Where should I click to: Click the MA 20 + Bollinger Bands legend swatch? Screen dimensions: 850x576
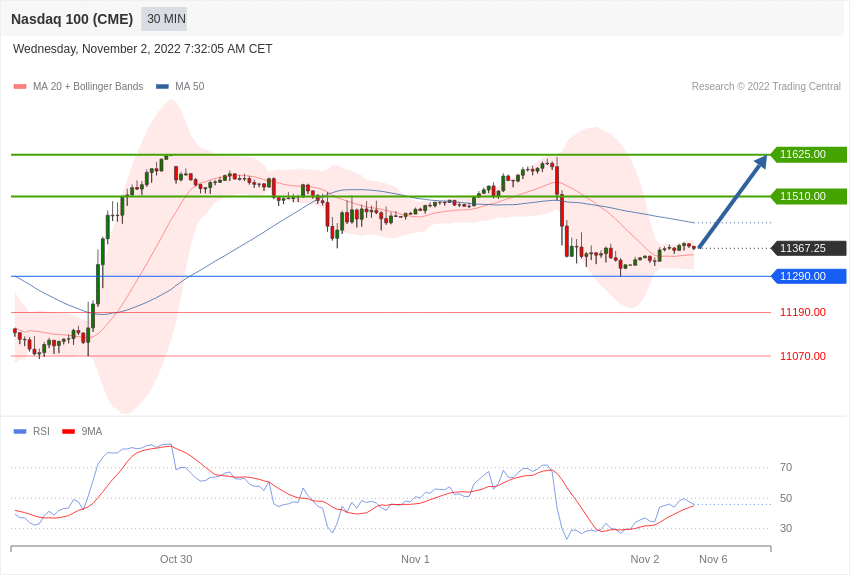click(x=20, y=87)
